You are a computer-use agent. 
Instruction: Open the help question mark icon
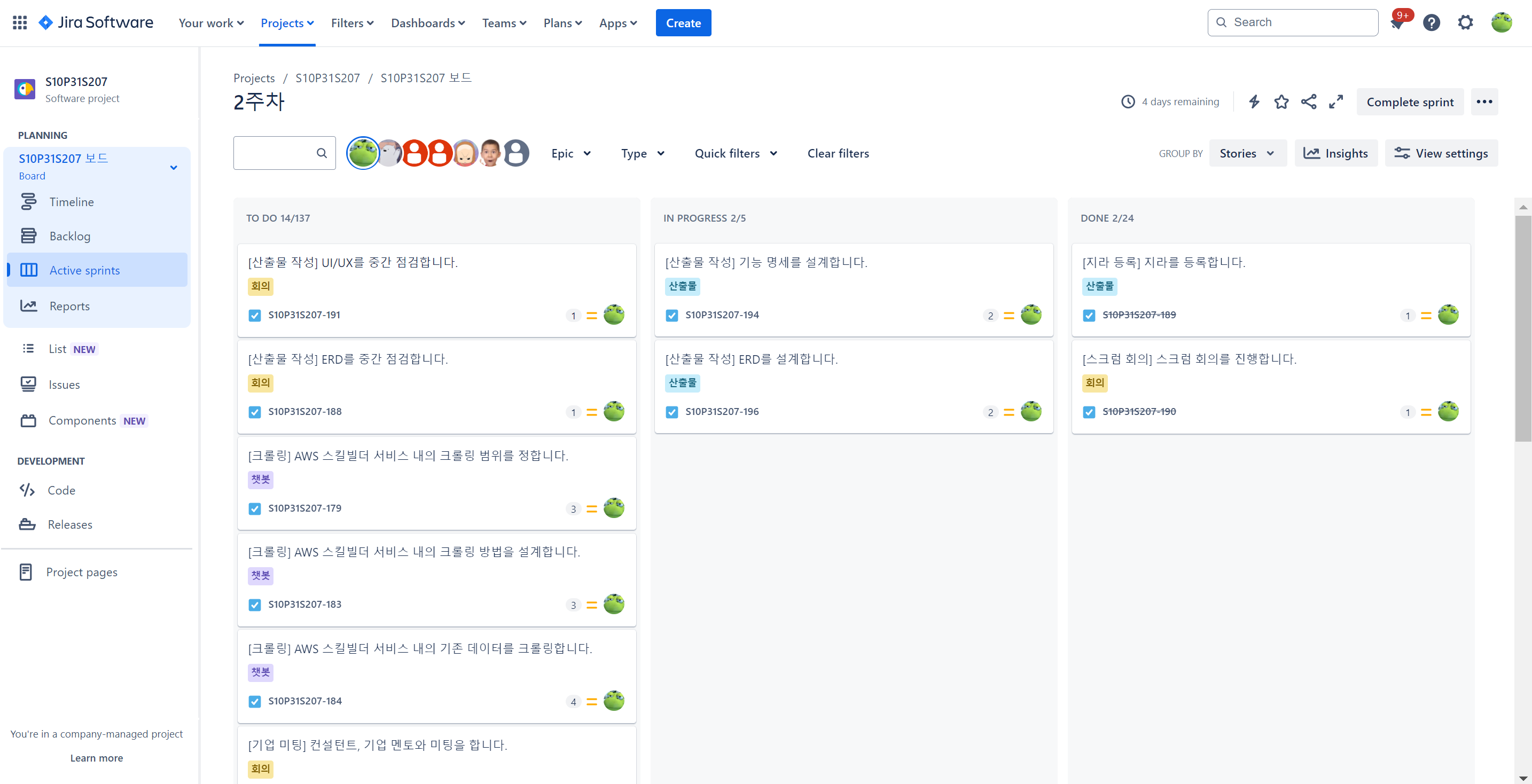pyautogui.click(x=1432, y=22)
